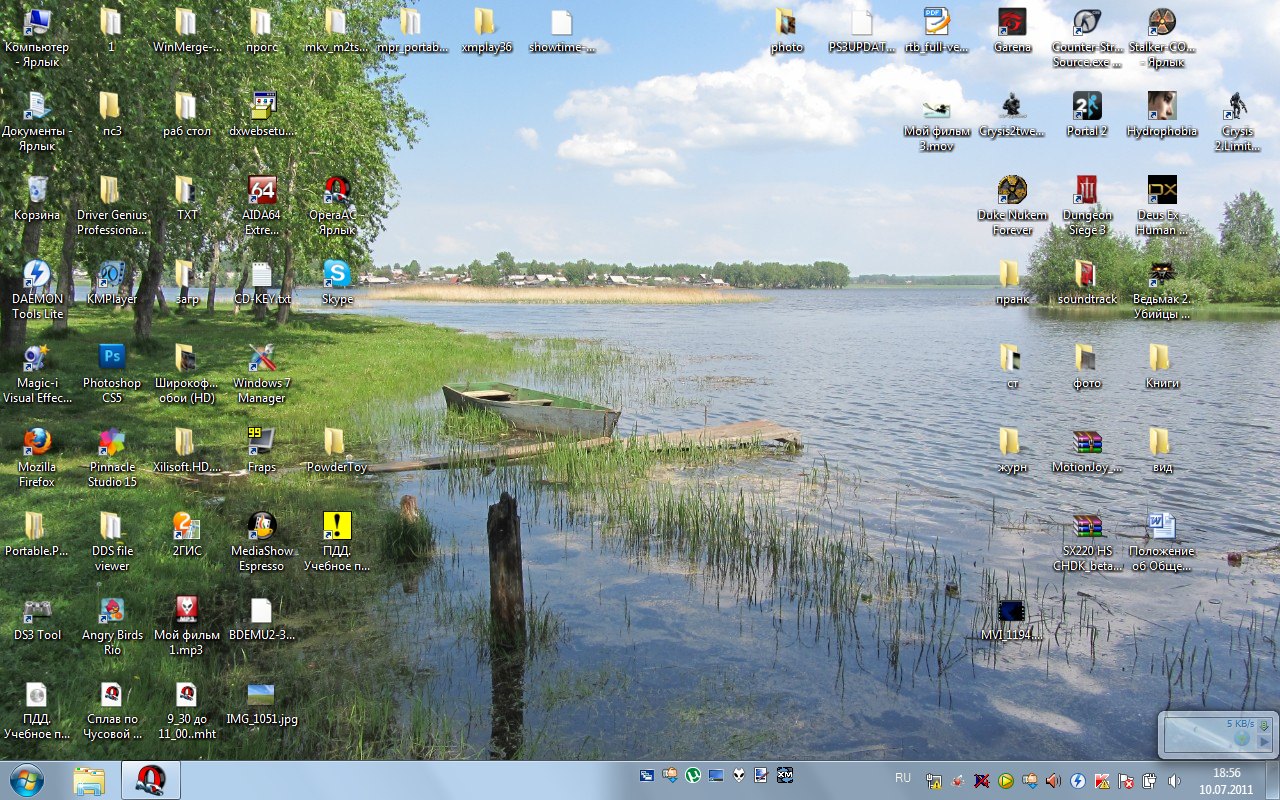Open the раб стол folder

[187, 114]
